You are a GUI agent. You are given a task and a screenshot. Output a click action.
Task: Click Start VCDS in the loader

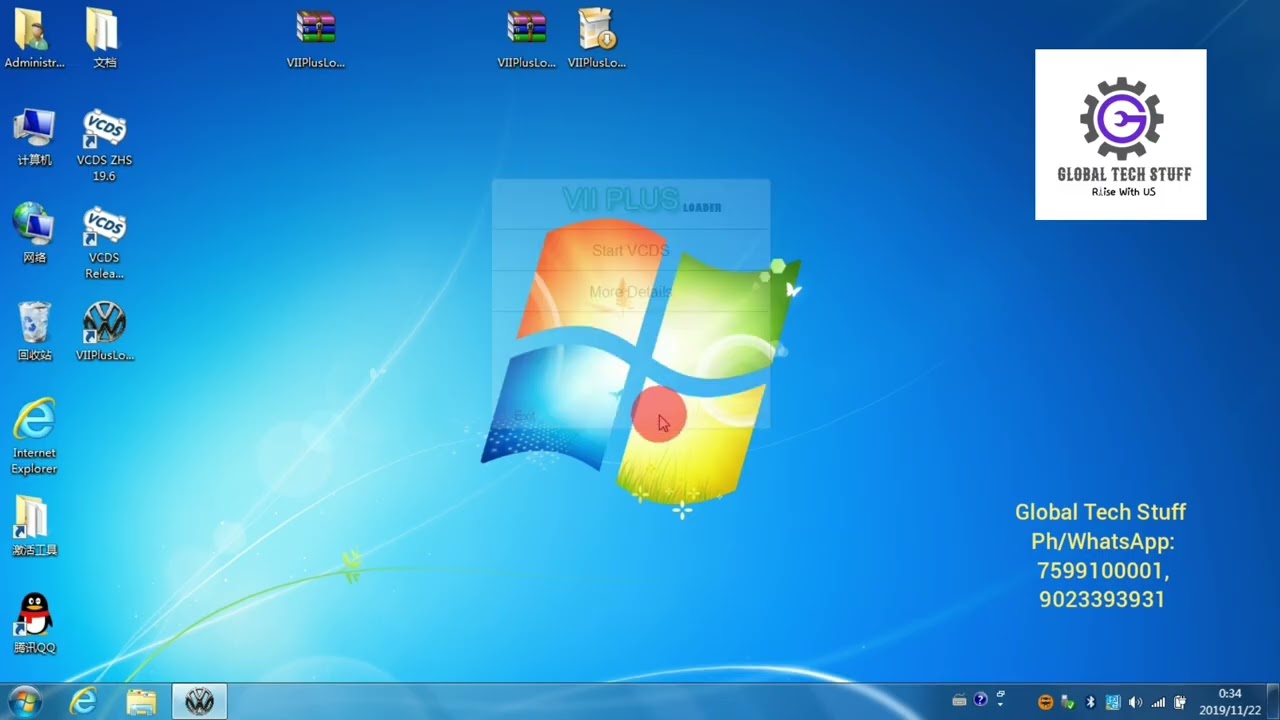click(630, 250)
